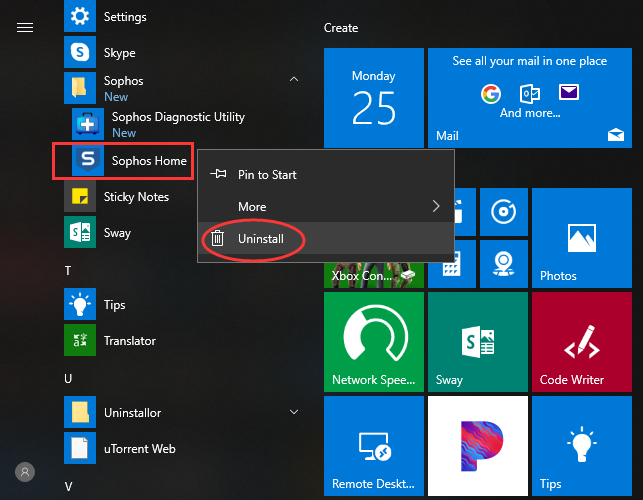Launch the Network Speed Test tile
This screenshot has height=500, width=643.
374,342
